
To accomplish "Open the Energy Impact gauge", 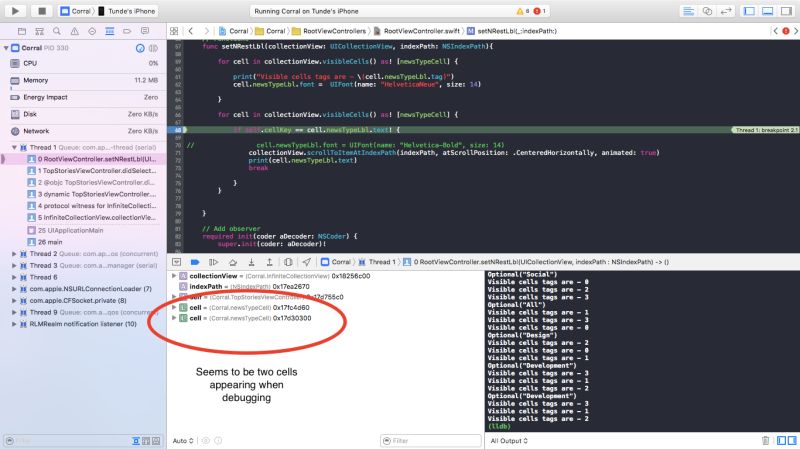I will [x=84, y=97].
